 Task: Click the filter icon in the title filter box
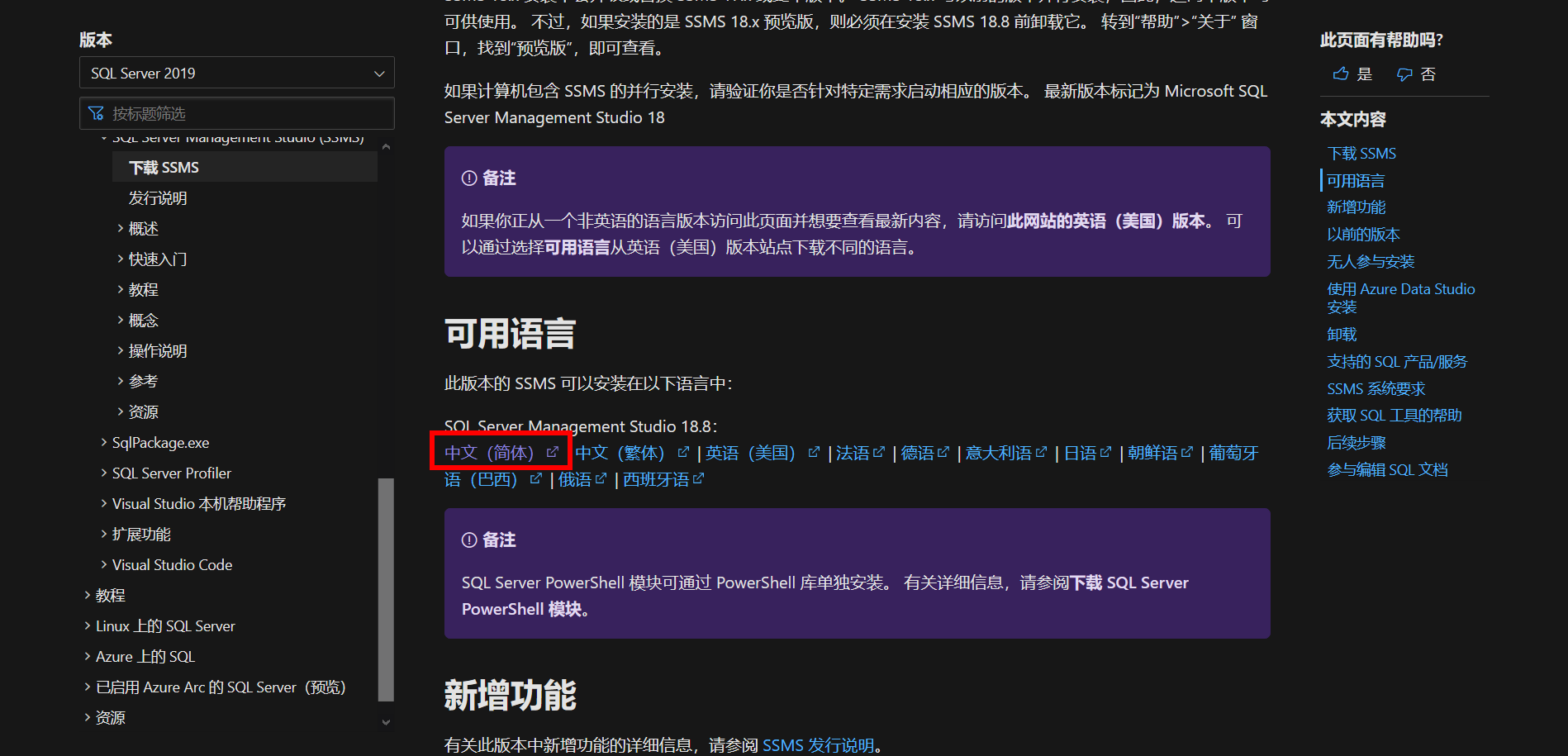click(x=97, y=113)
